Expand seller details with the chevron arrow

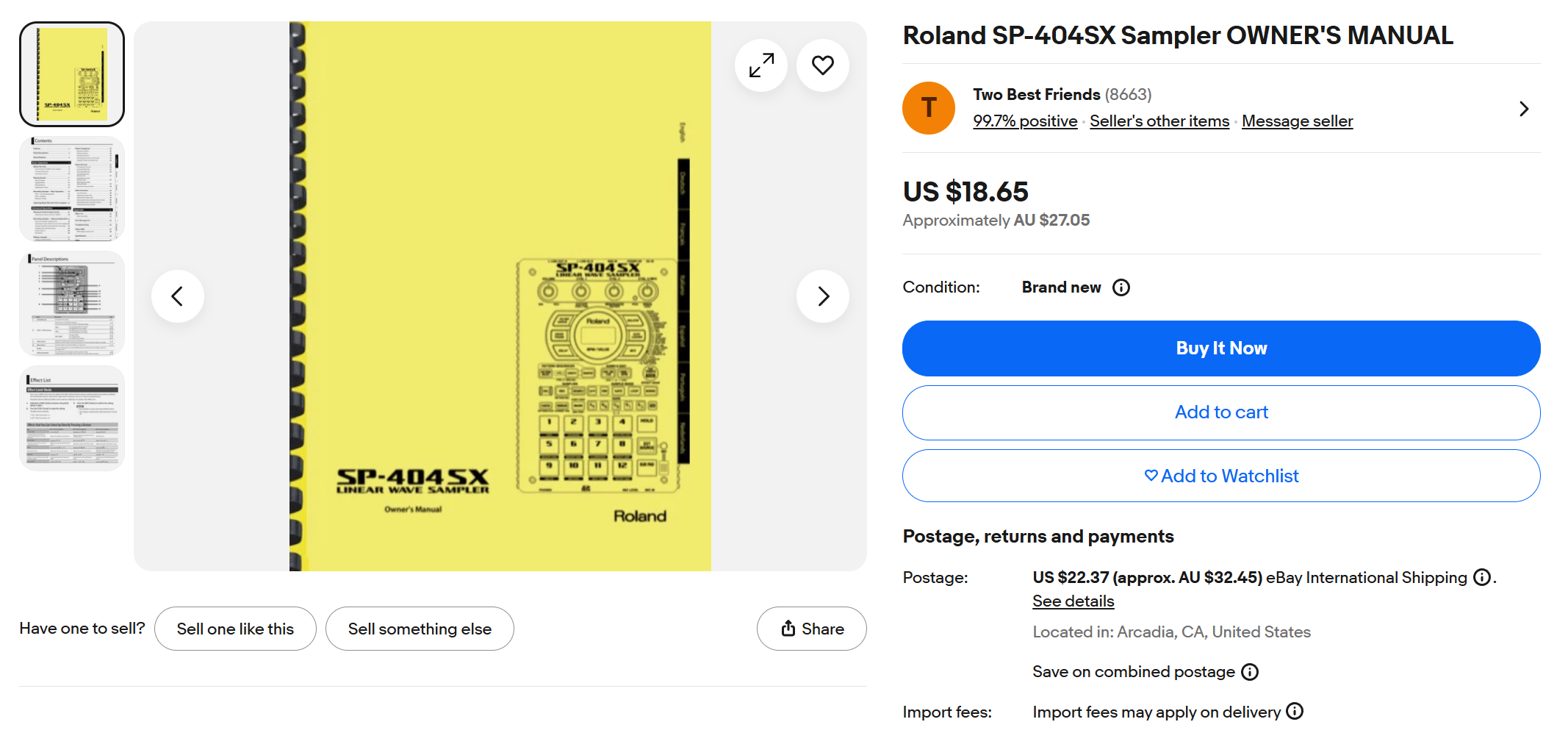click(1524, 109)
